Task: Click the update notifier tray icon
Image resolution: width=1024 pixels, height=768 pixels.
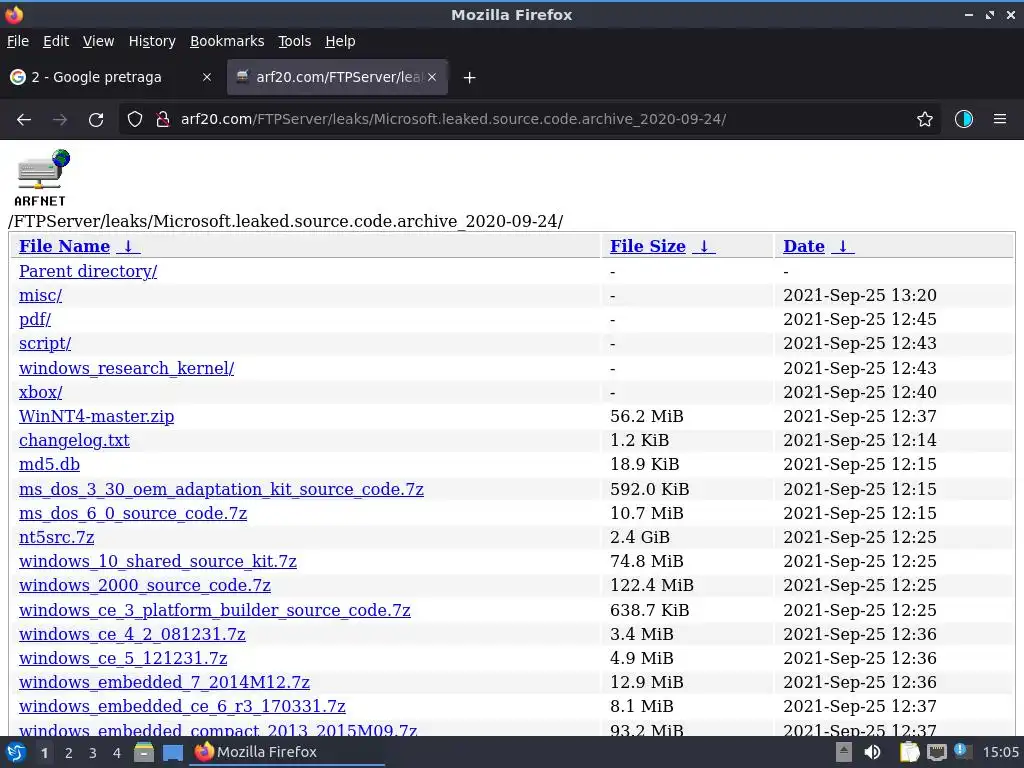Action: pyautogui.click(x=961, y=751)
